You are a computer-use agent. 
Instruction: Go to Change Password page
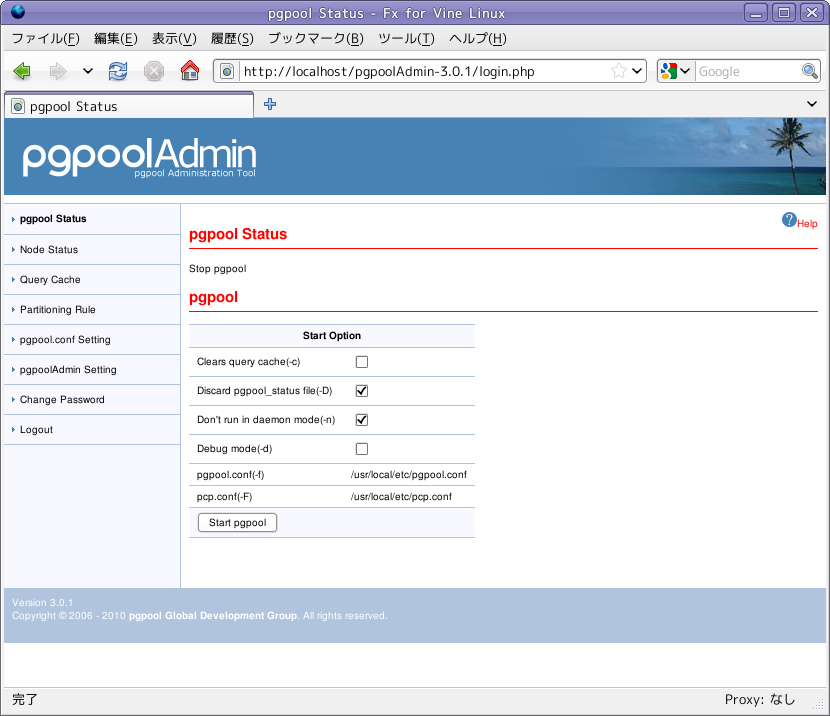click(x=62, y=400)
